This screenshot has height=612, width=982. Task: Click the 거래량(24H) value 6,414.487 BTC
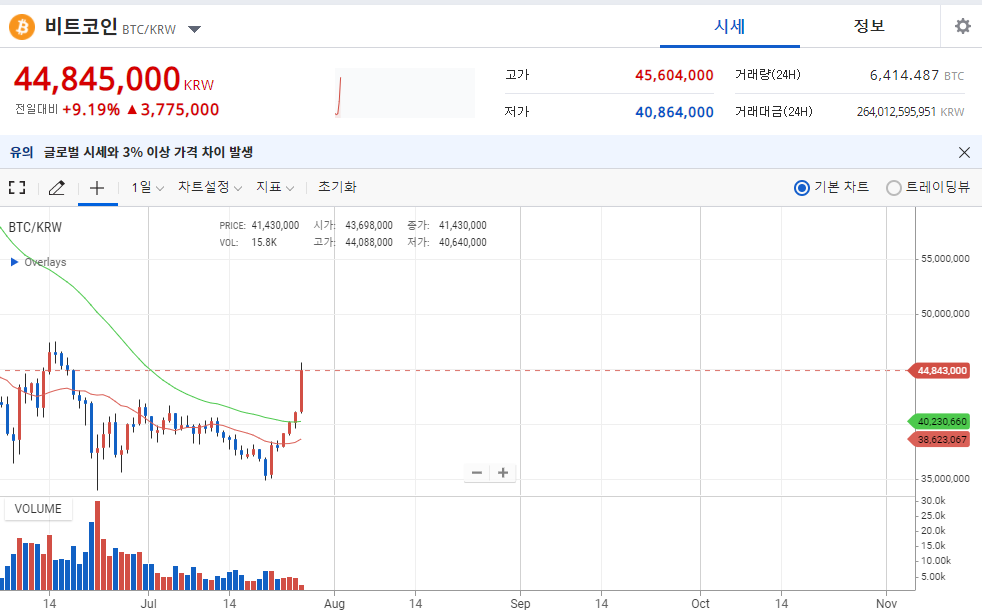pyautogui.click(x=917, y=75)
